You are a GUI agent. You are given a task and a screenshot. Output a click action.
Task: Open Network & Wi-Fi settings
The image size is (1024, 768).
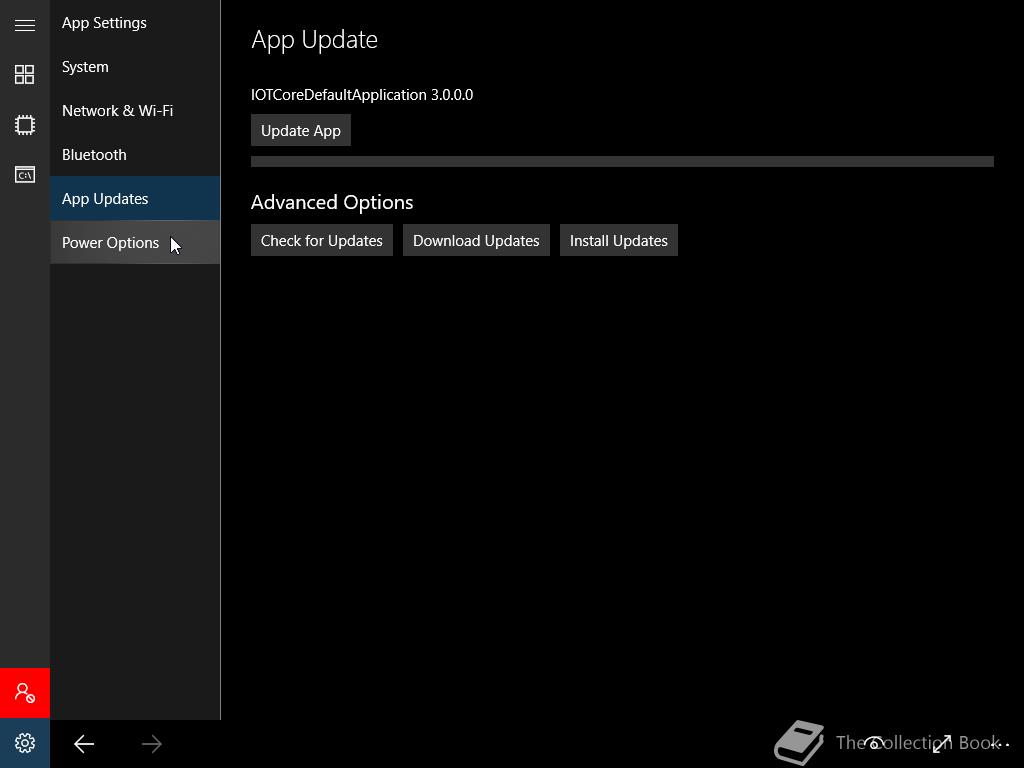coord(135,110)
